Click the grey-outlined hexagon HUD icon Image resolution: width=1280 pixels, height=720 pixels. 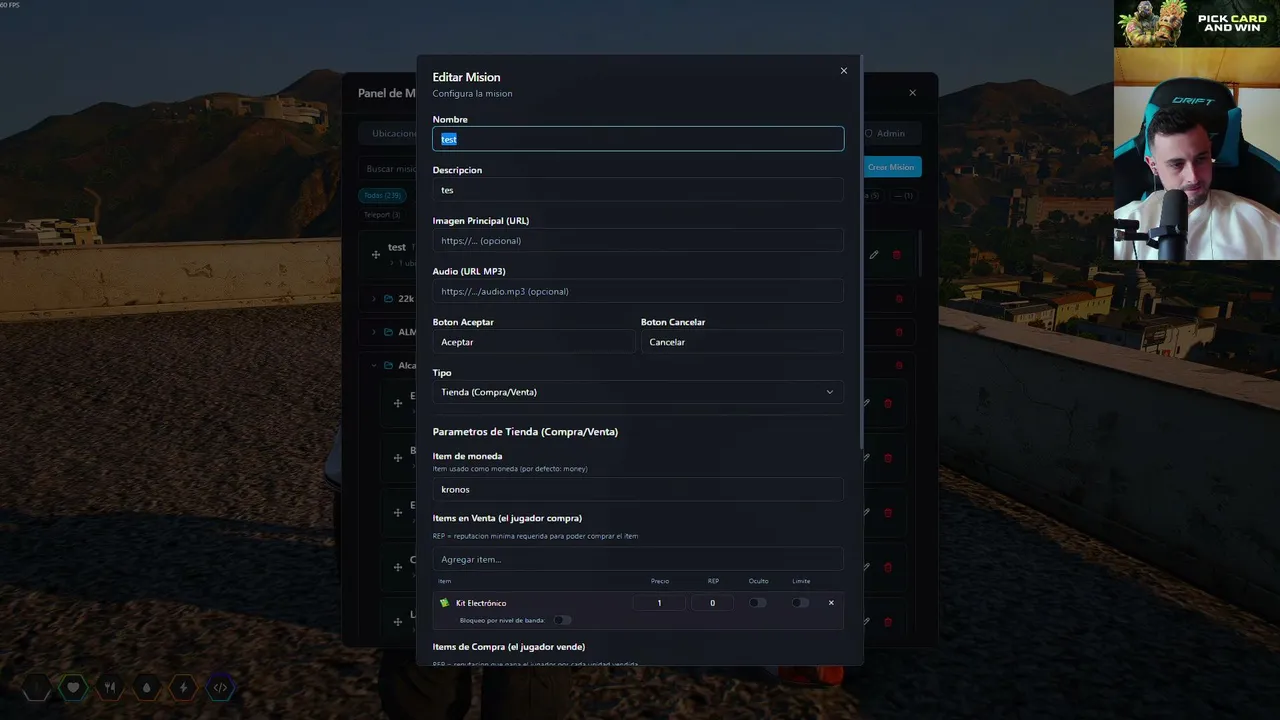pos(36,688)
